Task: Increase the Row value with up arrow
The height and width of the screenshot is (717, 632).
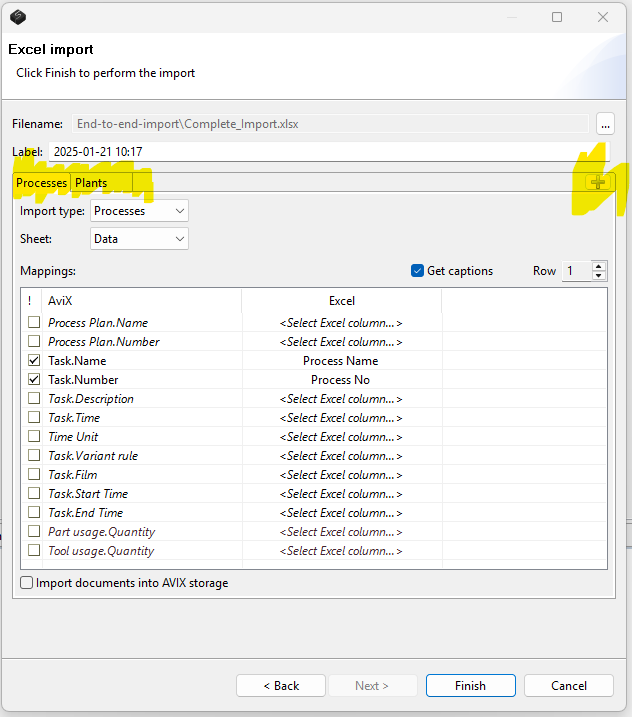Action: 599,266
